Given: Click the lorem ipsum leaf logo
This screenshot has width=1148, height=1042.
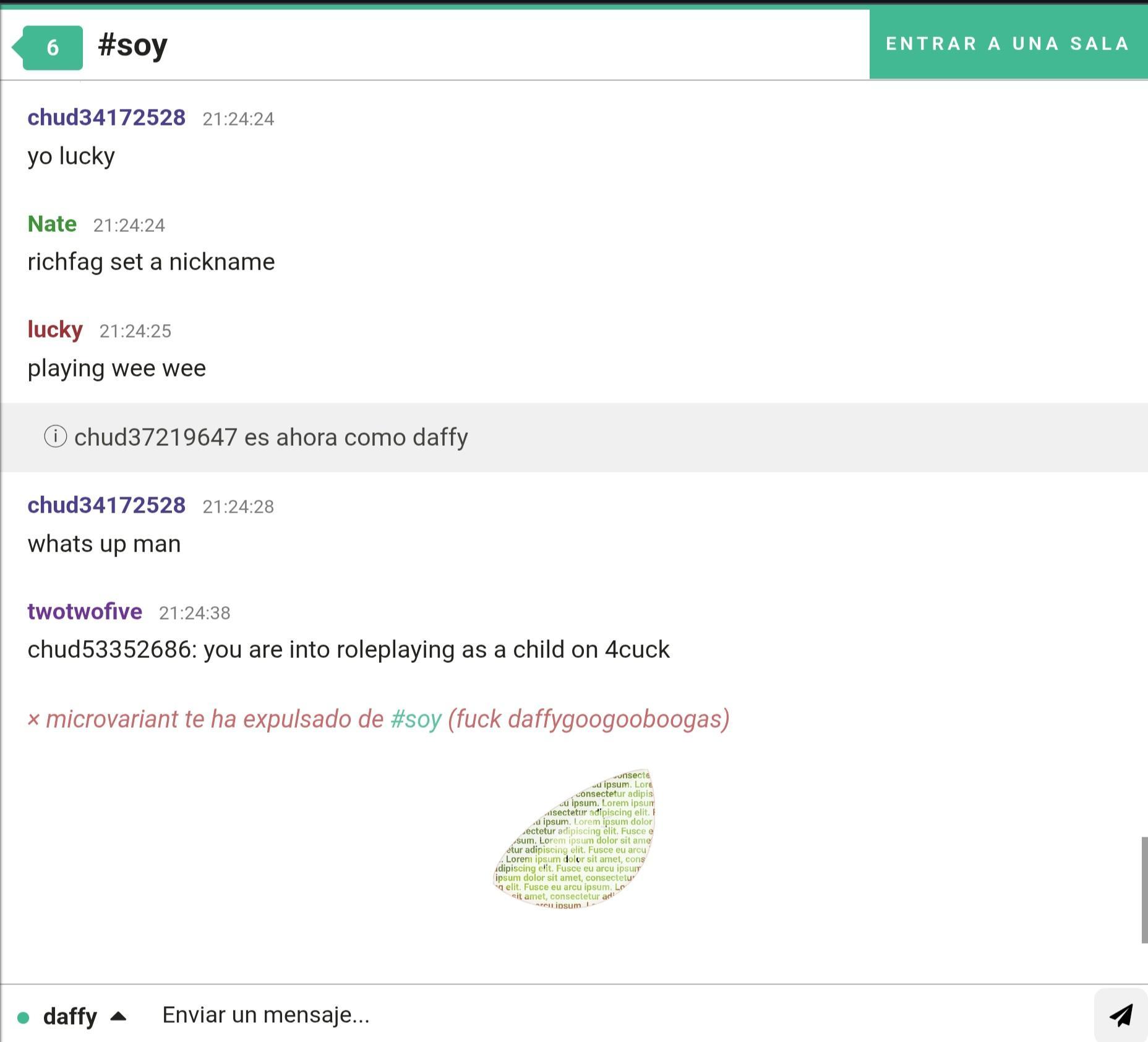Looking at the screenshot, I should tap(575, 839).
